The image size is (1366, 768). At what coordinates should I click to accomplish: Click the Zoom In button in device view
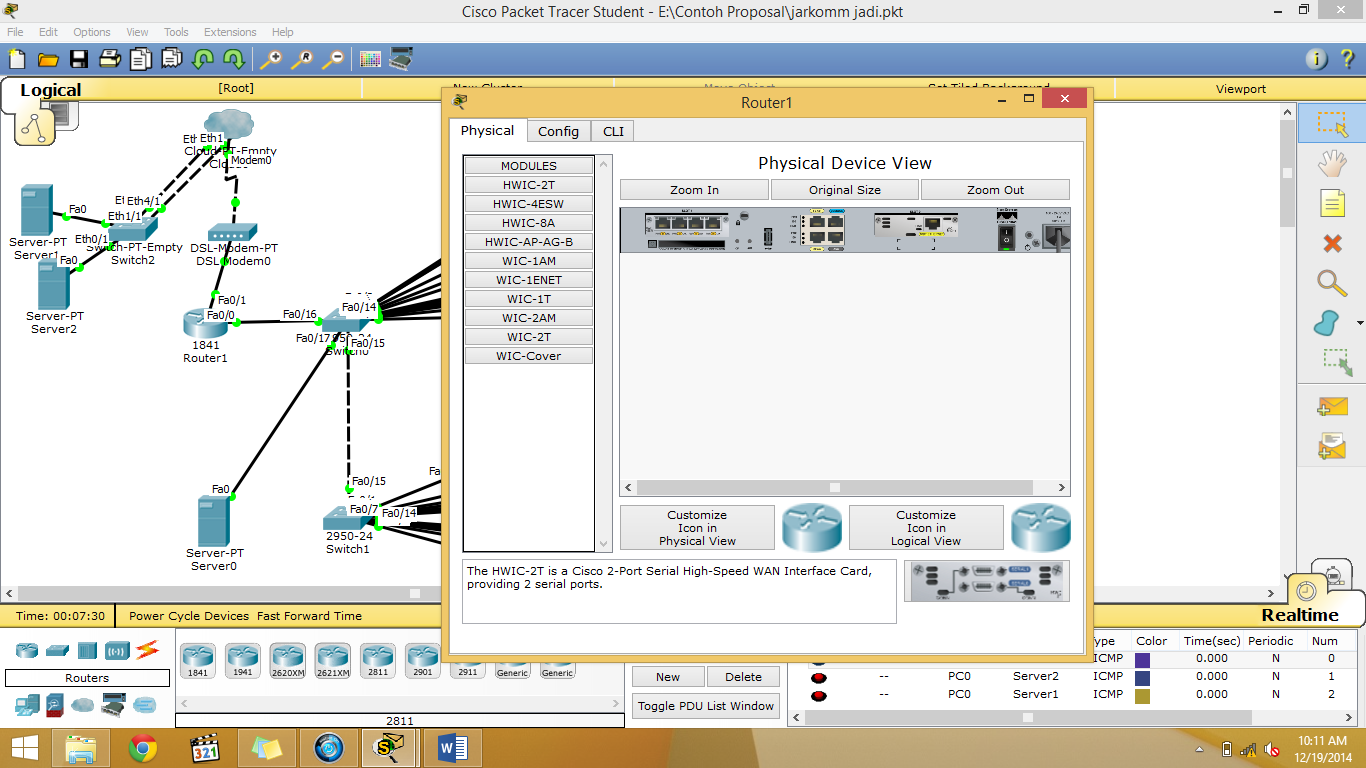point(694,190)
